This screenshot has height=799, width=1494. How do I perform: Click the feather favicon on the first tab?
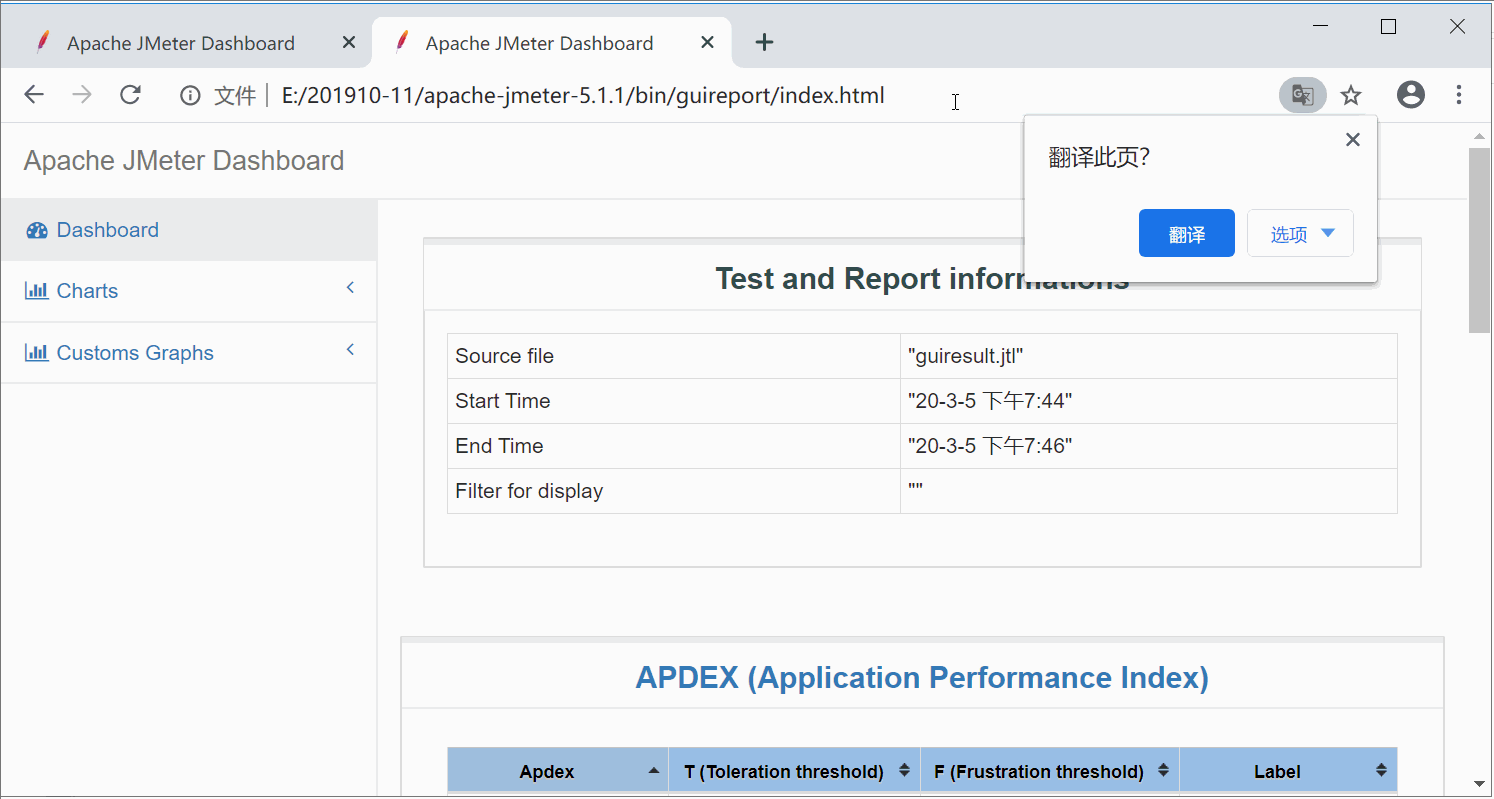pos(43,42)
